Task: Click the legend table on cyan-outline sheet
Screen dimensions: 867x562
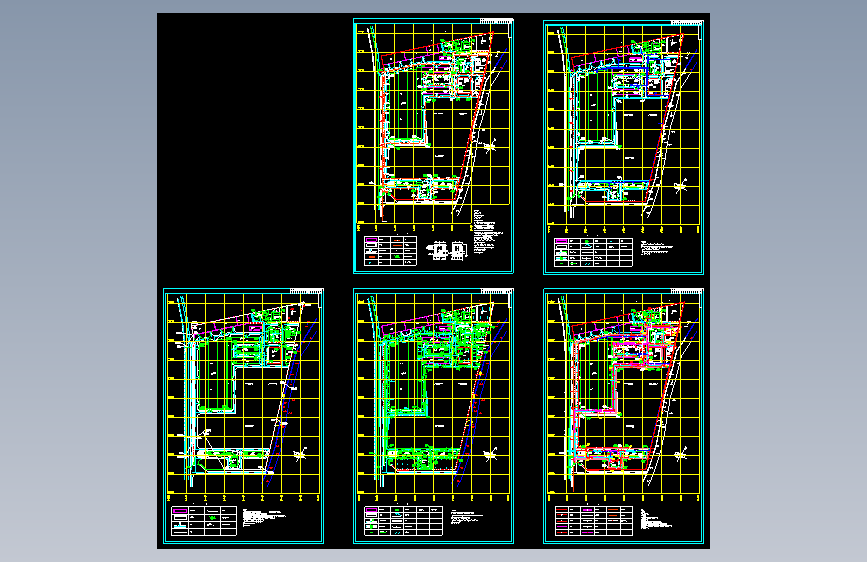Action: 204,521
